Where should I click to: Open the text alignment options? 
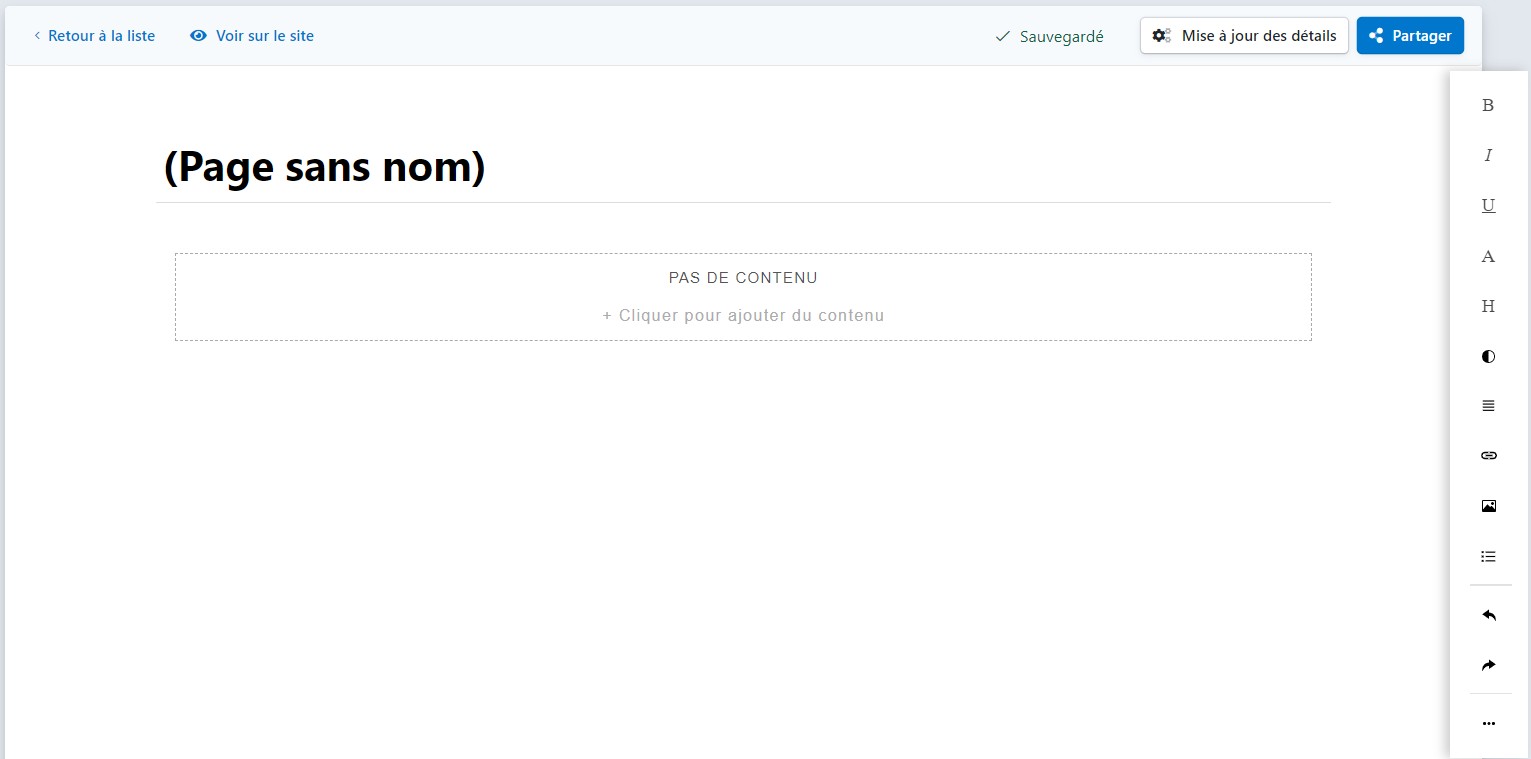(x=1488, y=406)
